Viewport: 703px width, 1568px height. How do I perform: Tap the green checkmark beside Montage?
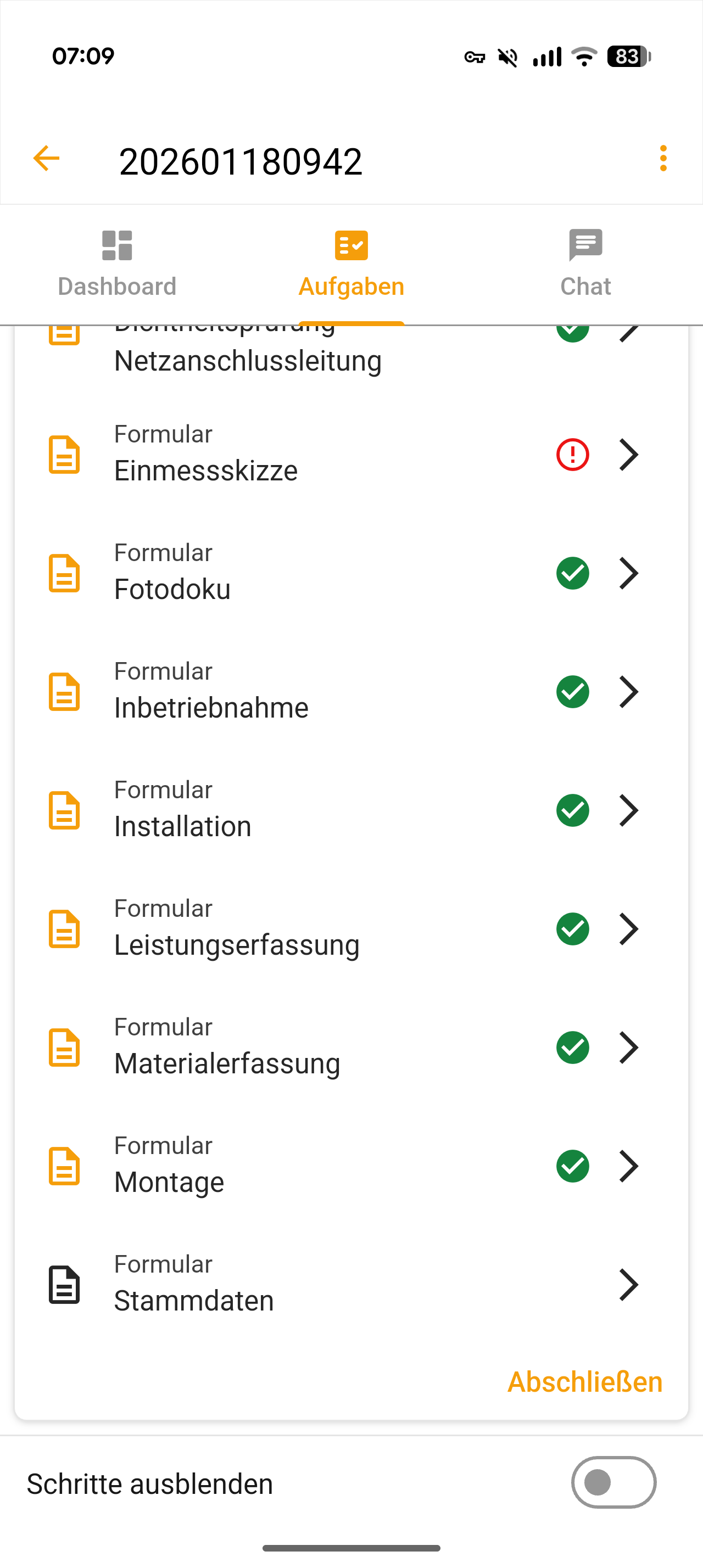coord(572,1166)
